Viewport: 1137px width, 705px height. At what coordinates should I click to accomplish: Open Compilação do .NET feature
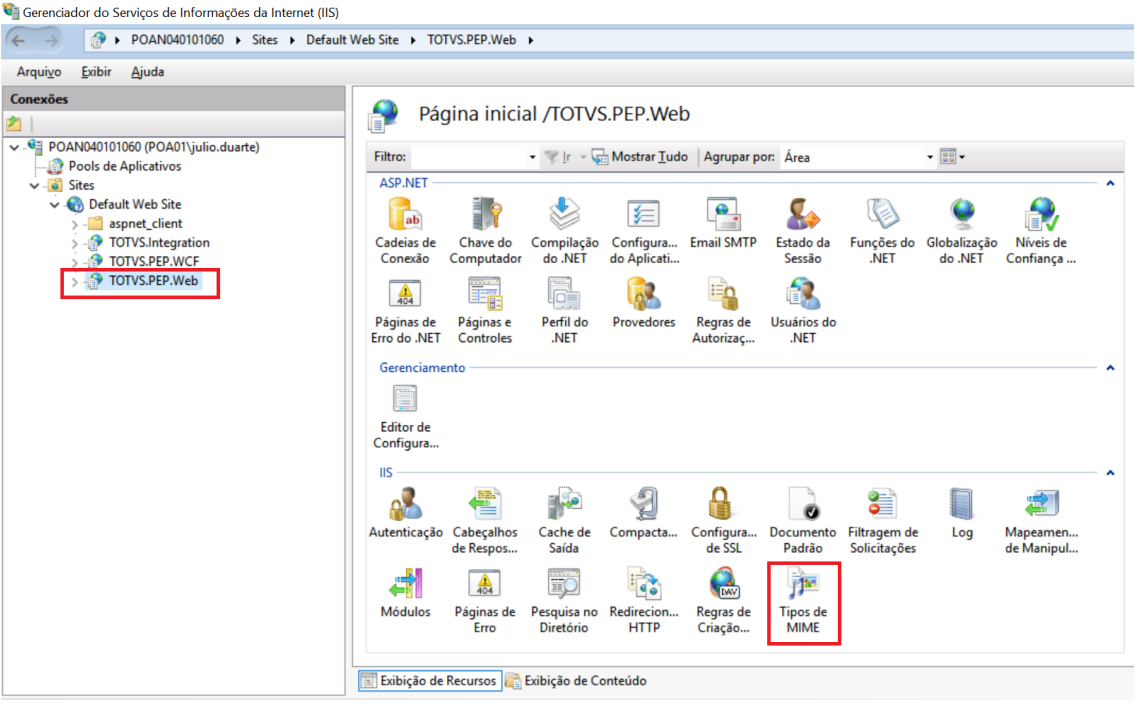(x=564, y=231)
